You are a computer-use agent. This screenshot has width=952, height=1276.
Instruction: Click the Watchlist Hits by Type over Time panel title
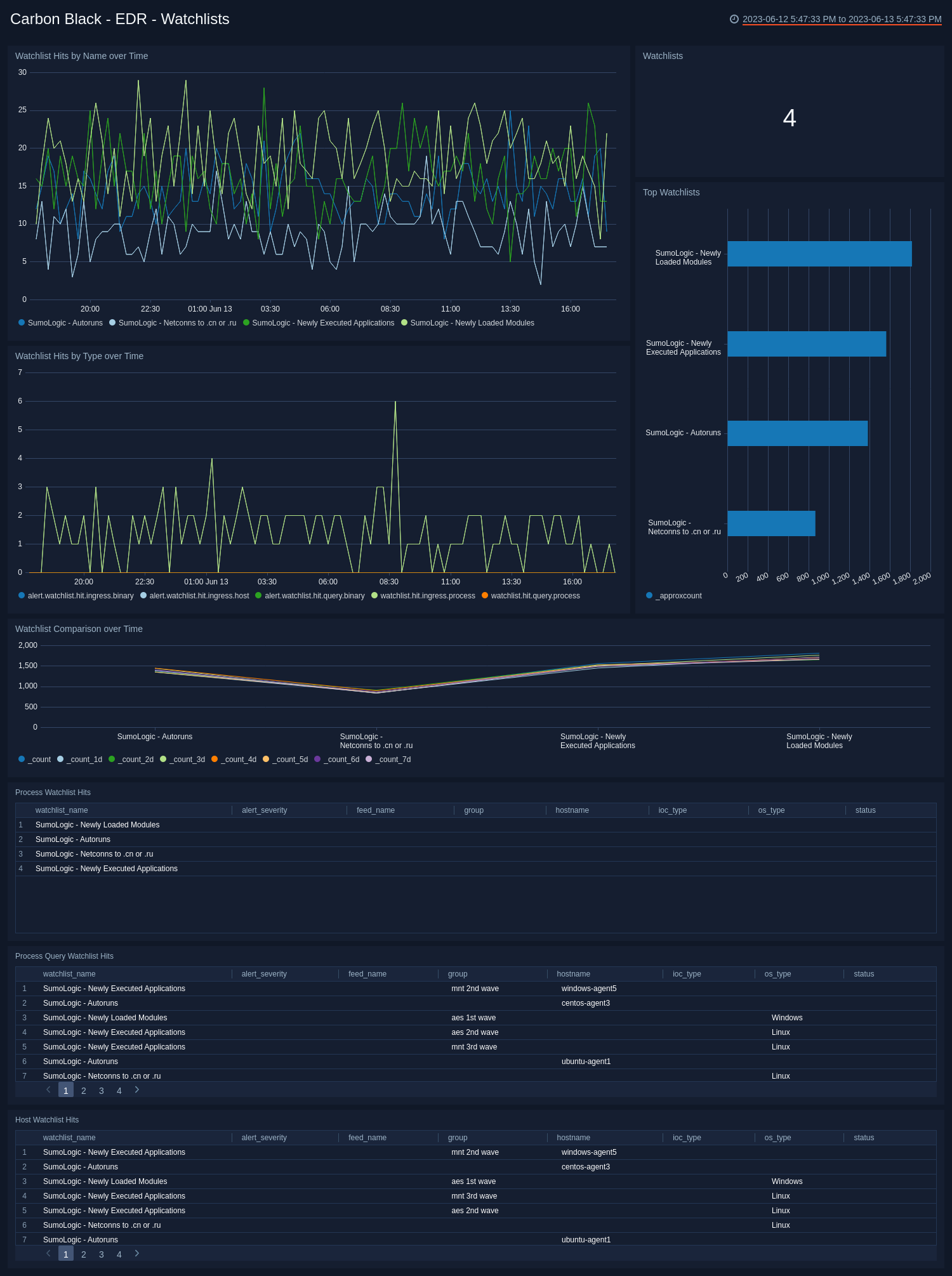[79, 356]
